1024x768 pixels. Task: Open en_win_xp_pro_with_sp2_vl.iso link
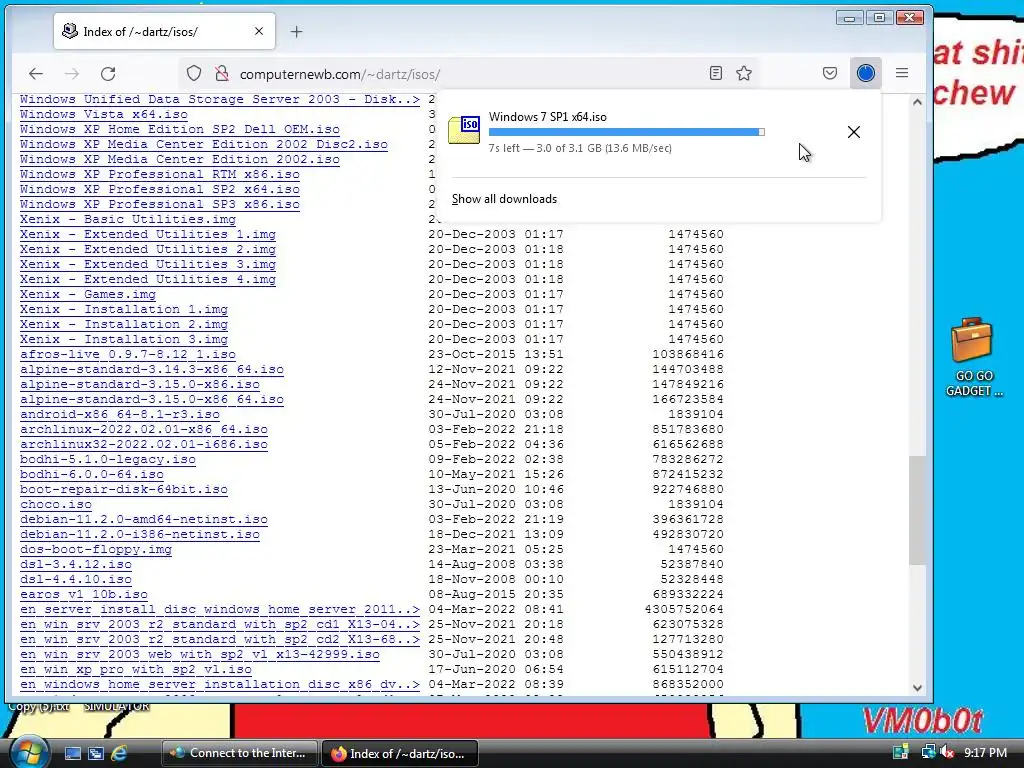pos(136,670)
